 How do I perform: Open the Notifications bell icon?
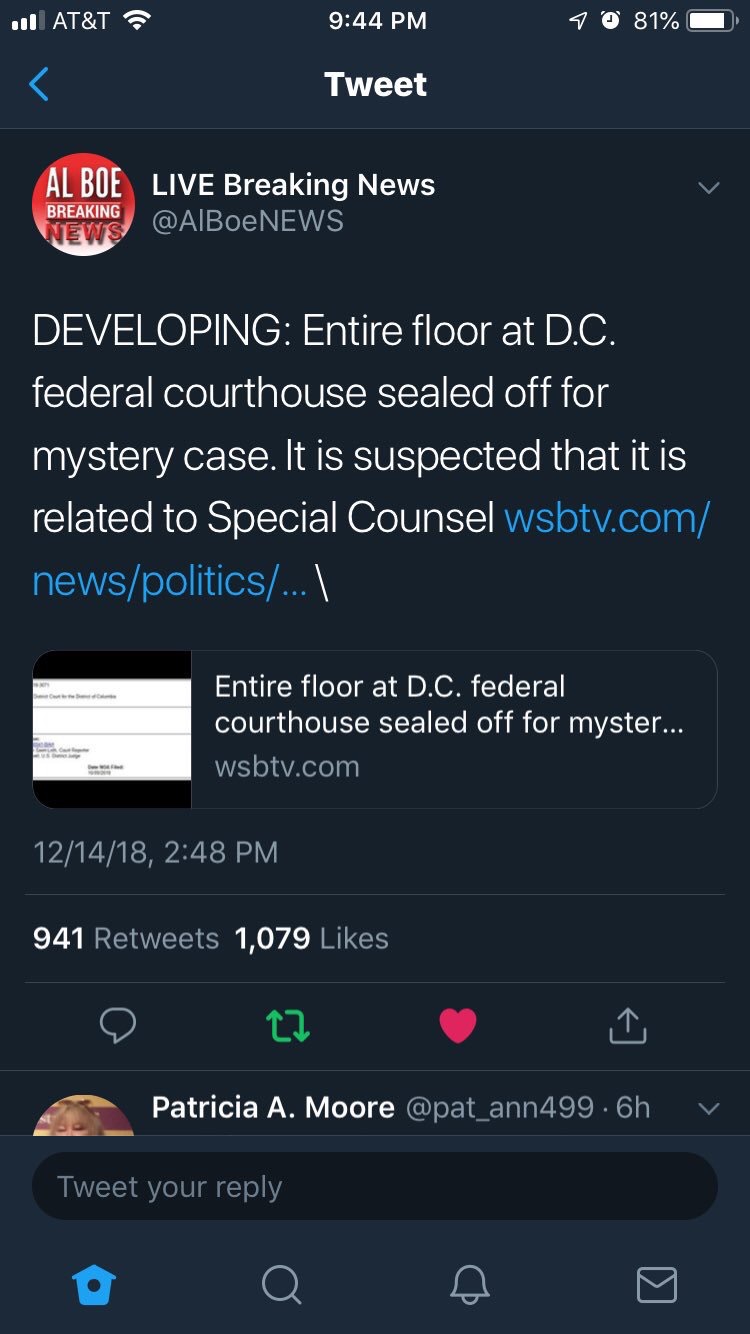469,1284
